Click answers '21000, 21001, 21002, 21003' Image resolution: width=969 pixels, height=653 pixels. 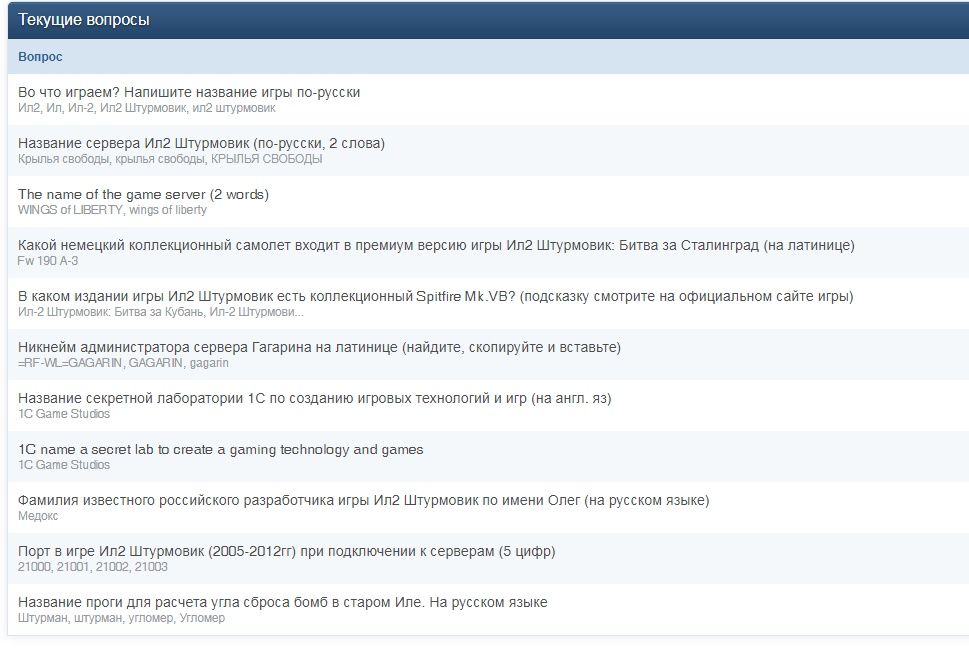coord(93,567)
